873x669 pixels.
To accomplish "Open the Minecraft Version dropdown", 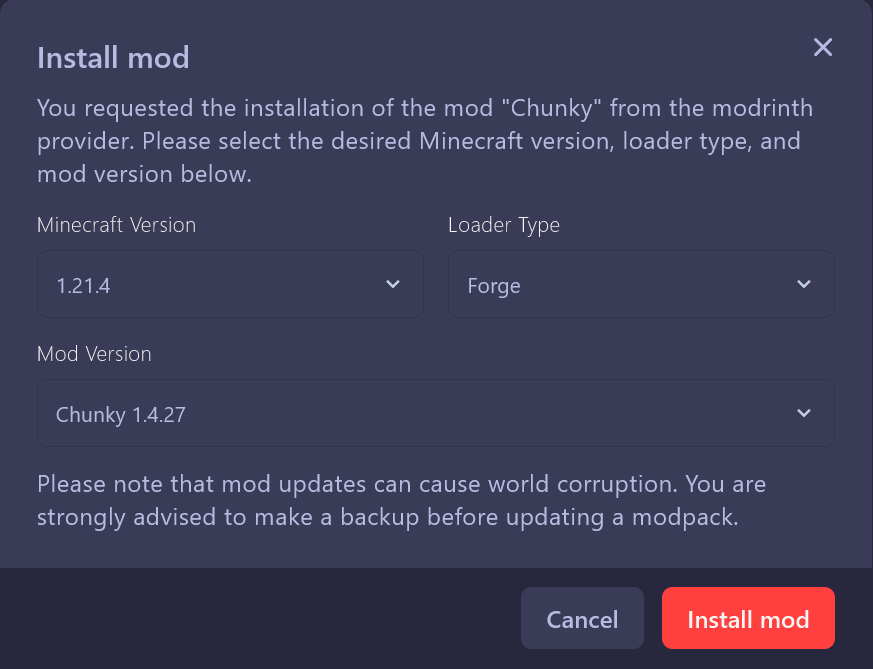I will click(230, 285).
